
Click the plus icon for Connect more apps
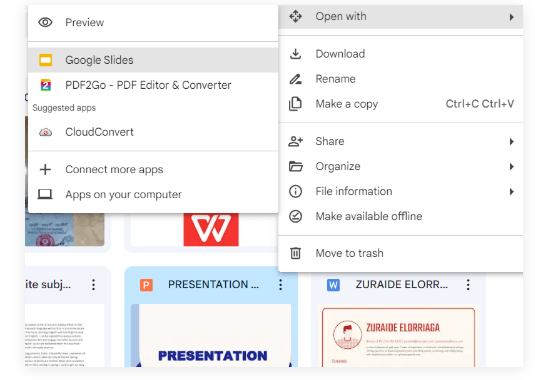45,170
